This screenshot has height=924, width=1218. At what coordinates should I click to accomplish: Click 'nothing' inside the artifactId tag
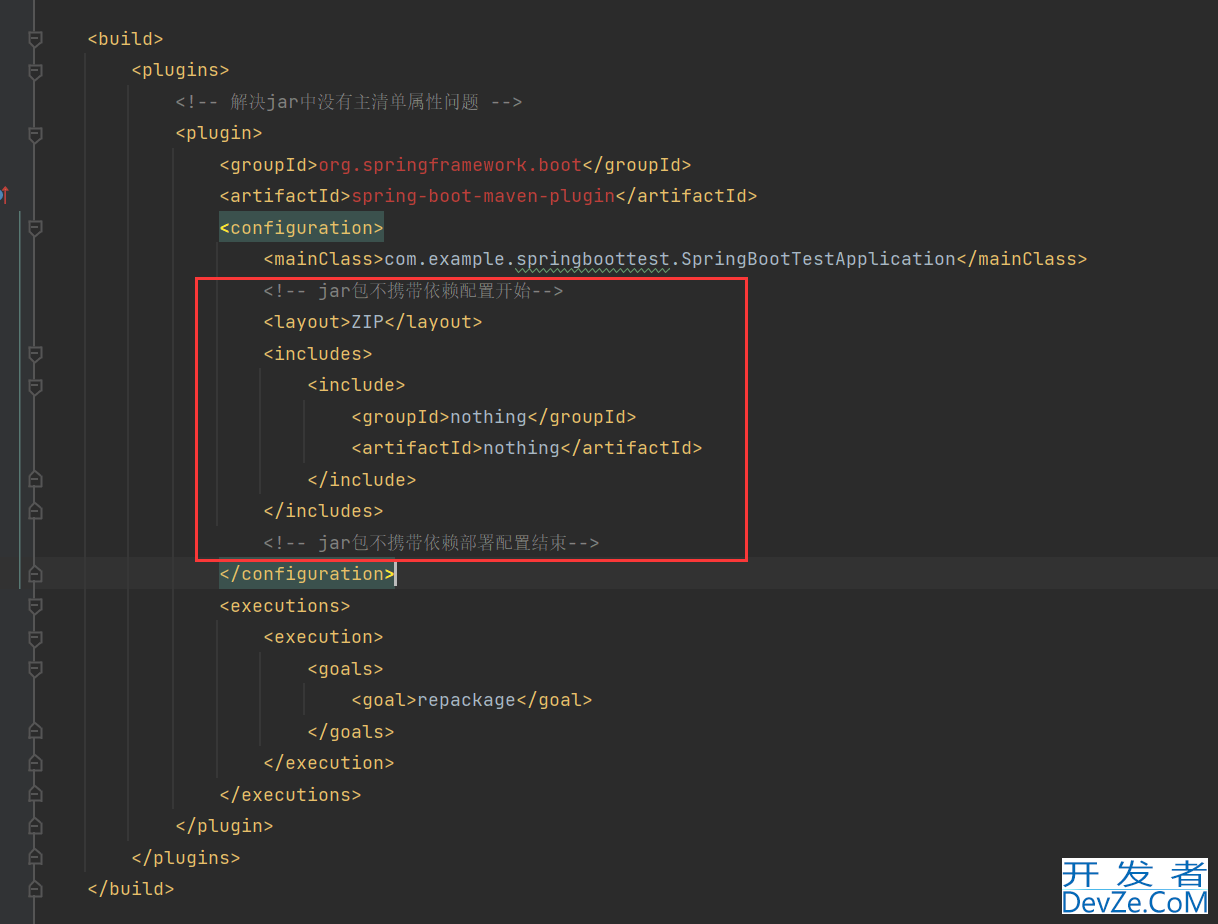[521, 448]
